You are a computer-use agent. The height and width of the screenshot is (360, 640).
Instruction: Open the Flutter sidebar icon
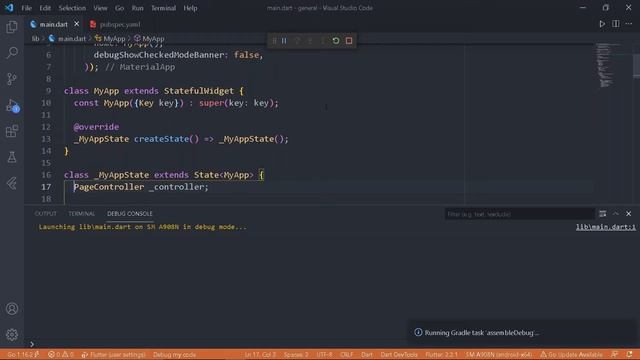point(12,183)
